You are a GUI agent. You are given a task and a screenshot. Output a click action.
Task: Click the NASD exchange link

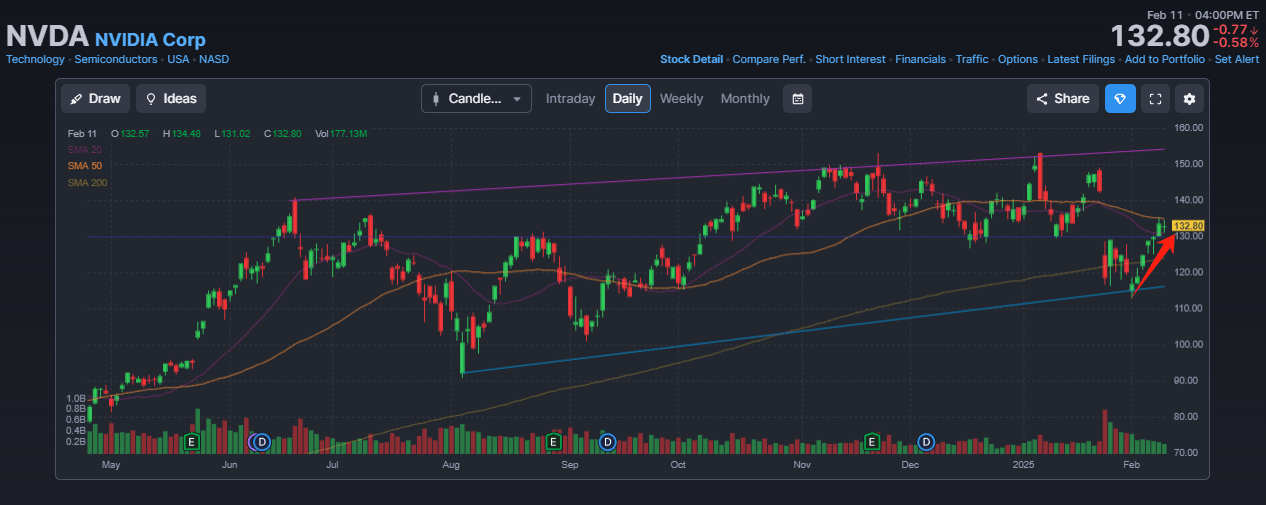[214, 59]
